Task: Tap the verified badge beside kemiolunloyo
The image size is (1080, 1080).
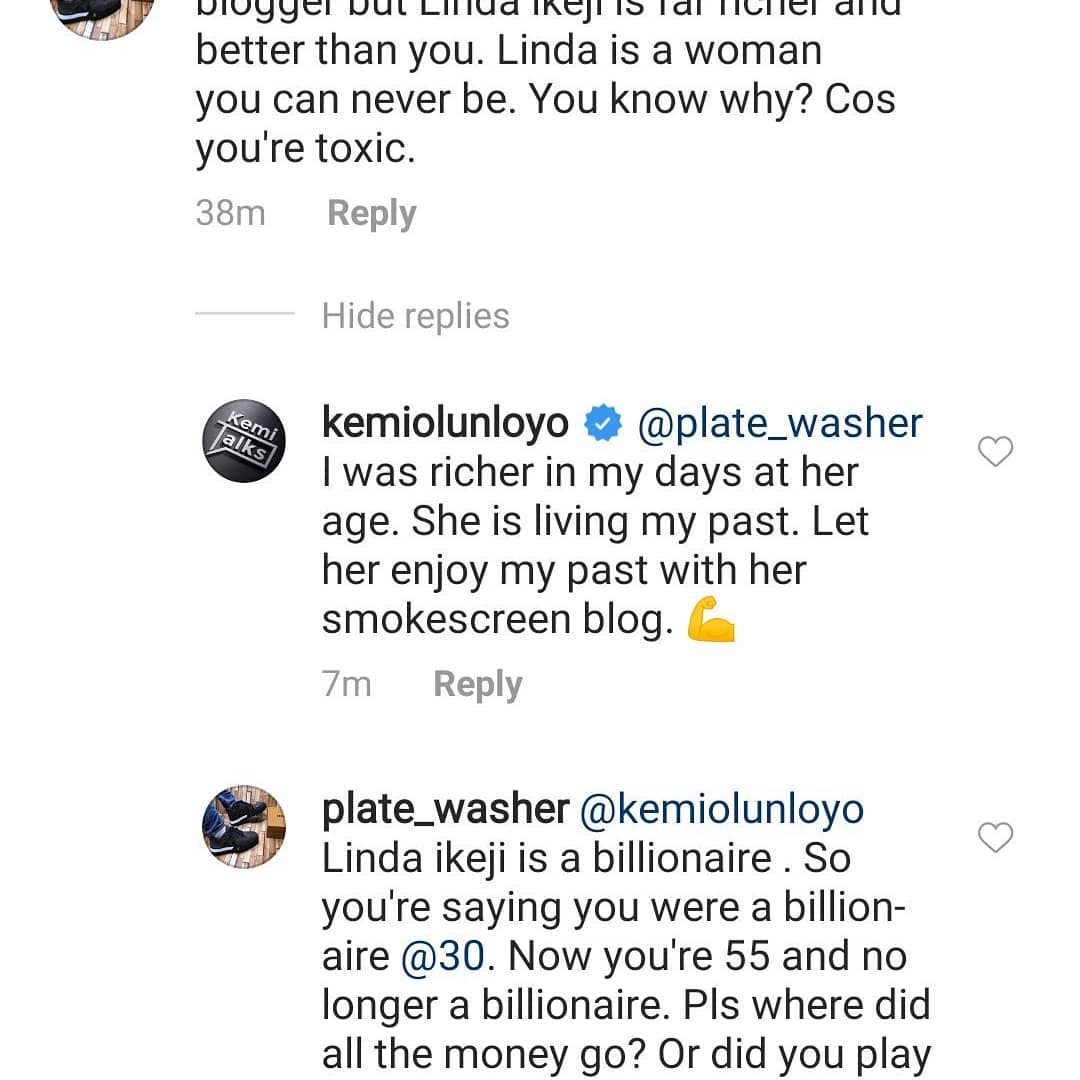Action: 603,424
